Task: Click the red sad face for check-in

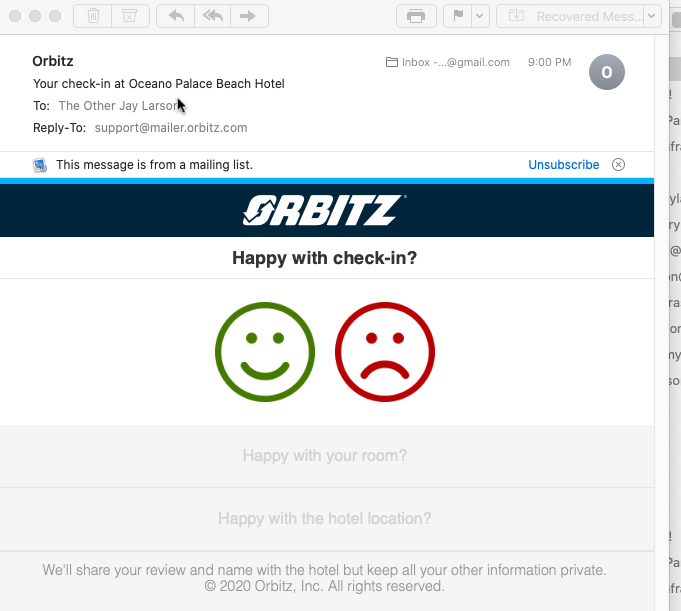Action: click(385, 352)
